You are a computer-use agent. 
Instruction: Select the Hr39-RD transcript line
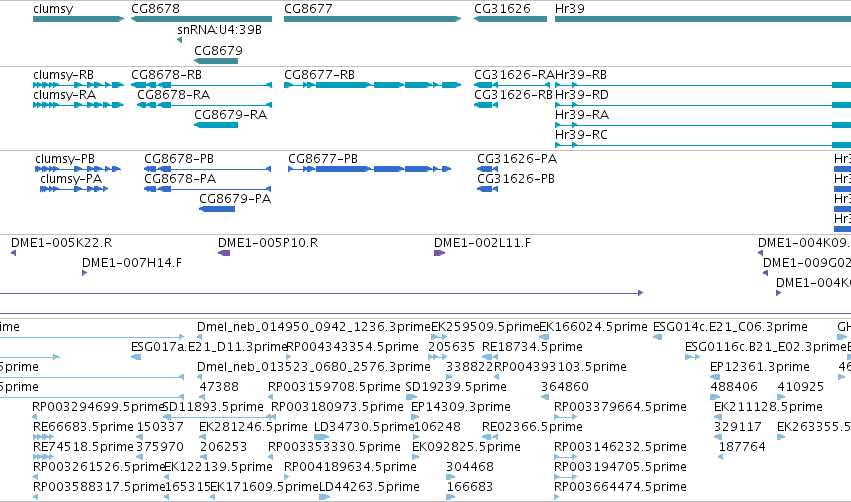tap(703, 105)
